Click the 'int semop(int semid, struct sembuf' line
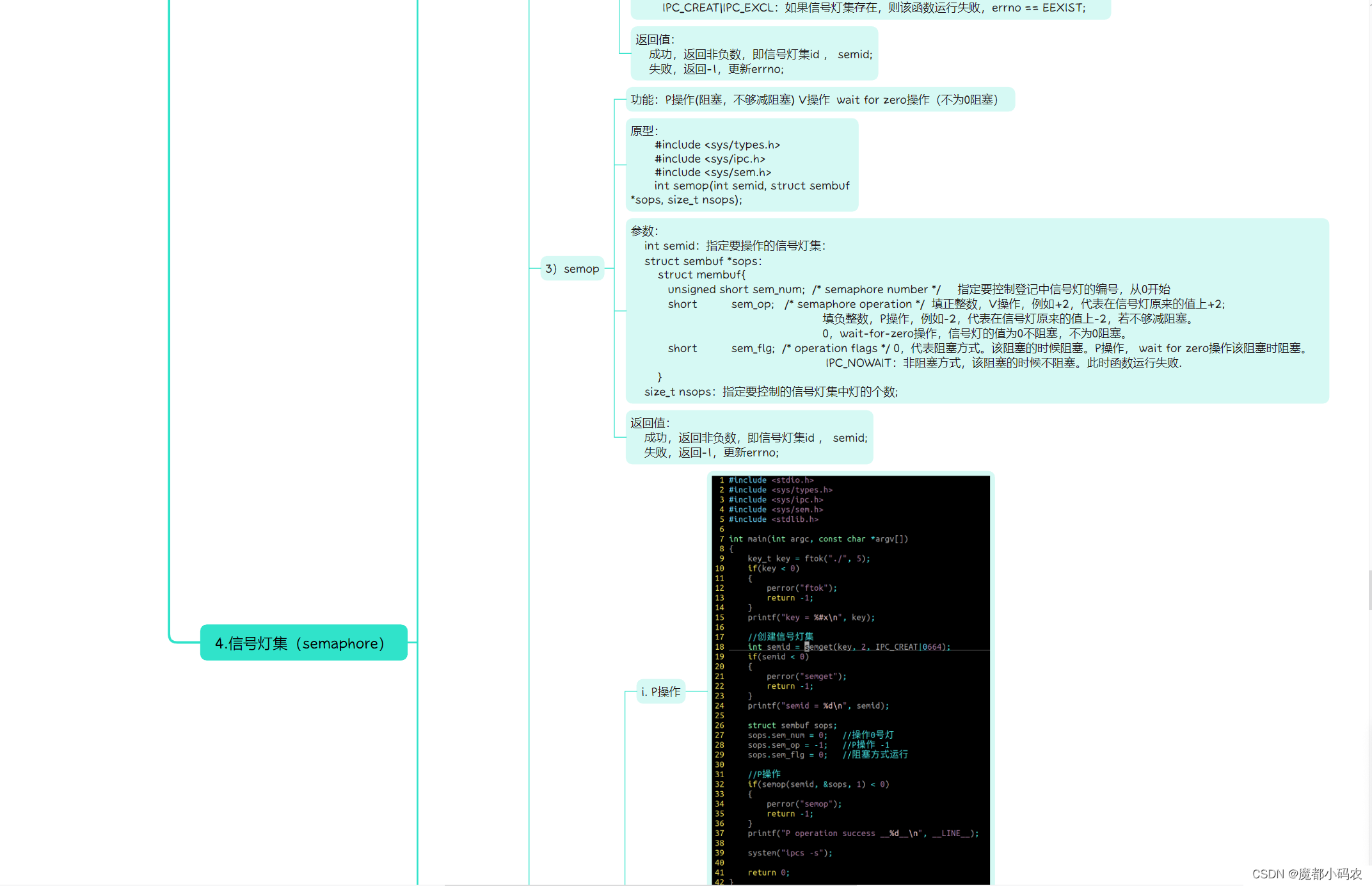The image size is (1372, 886). 752,186
